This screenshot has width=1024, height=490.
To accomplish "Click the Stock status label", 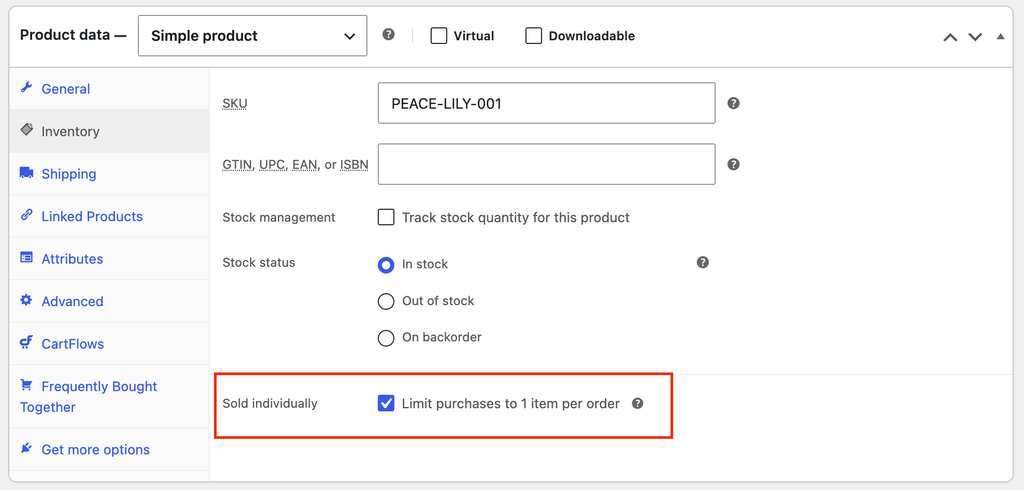I will click(x=259, y=263).
